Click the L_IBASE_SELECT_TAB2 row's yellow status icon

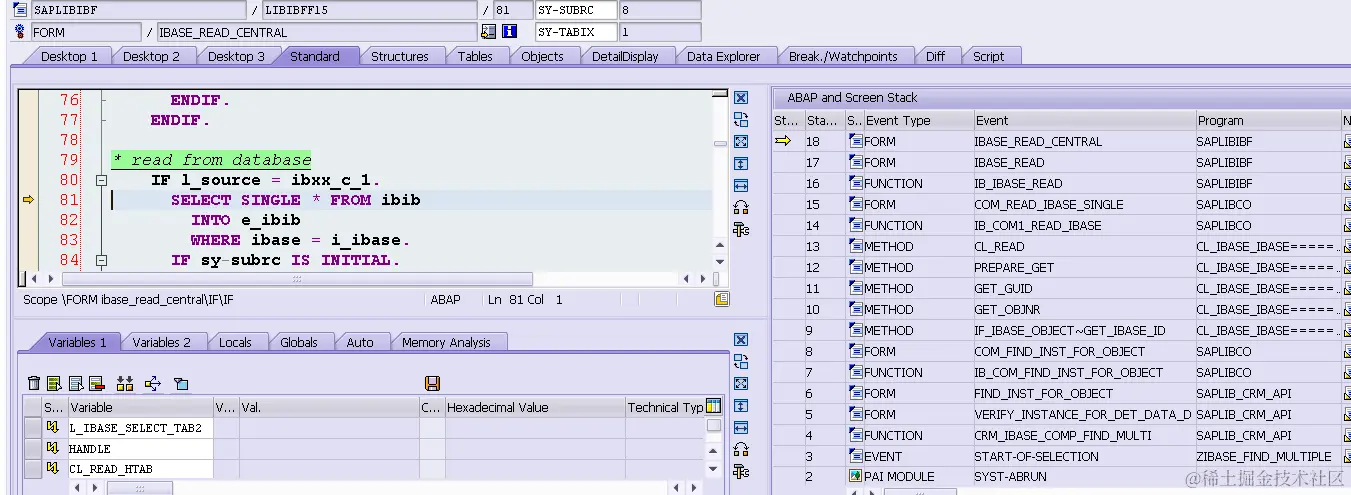(x=52, y=428)
